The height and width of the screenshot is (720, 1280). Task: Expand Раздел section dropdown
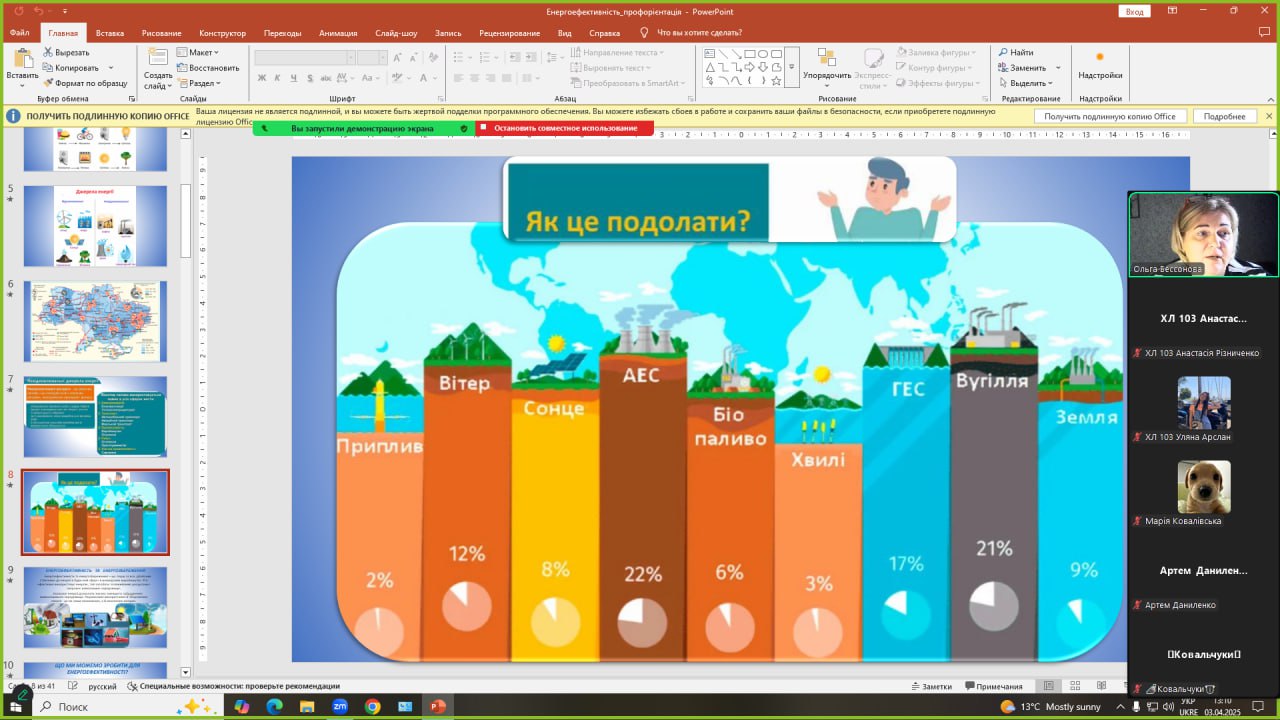pyautogui.click(x=198, y=83)
